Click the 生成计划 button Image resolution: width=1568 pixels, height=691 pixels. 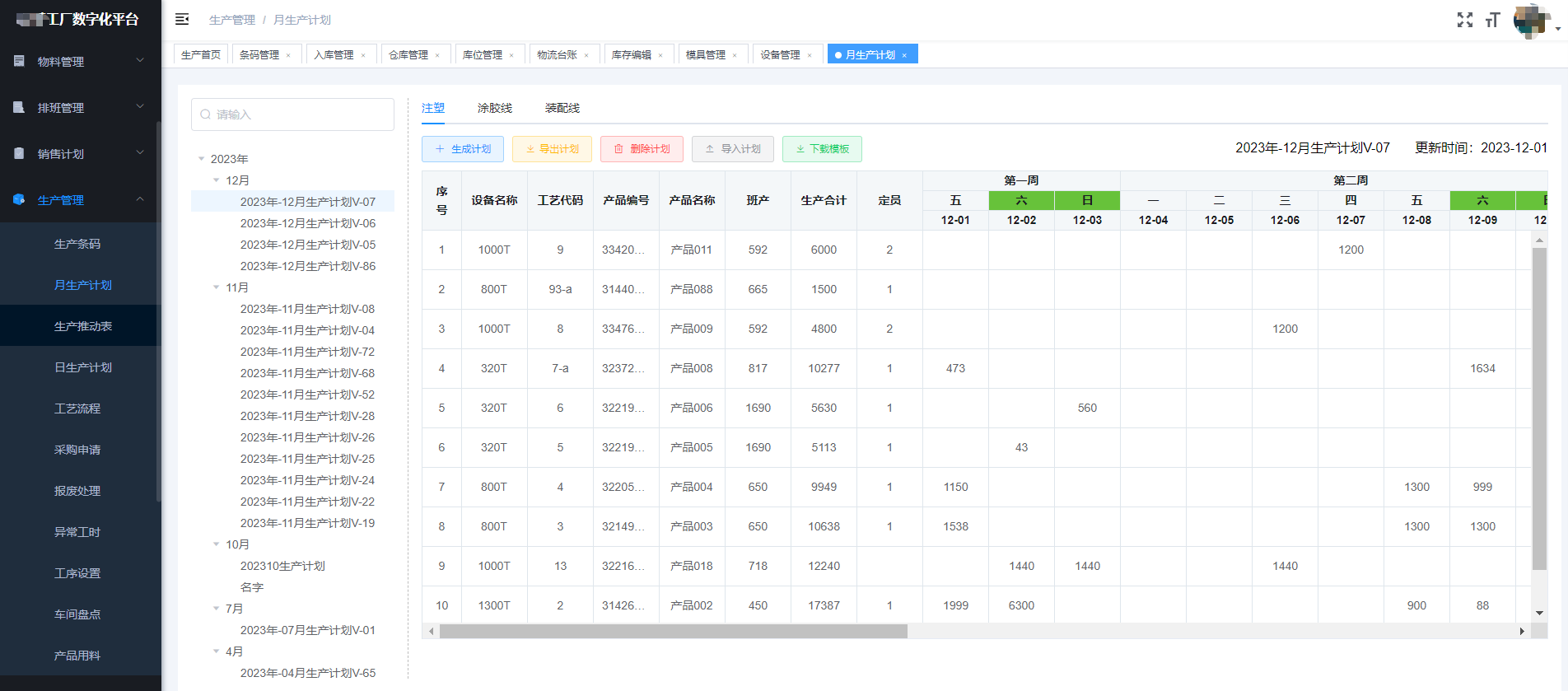(464, 149)
